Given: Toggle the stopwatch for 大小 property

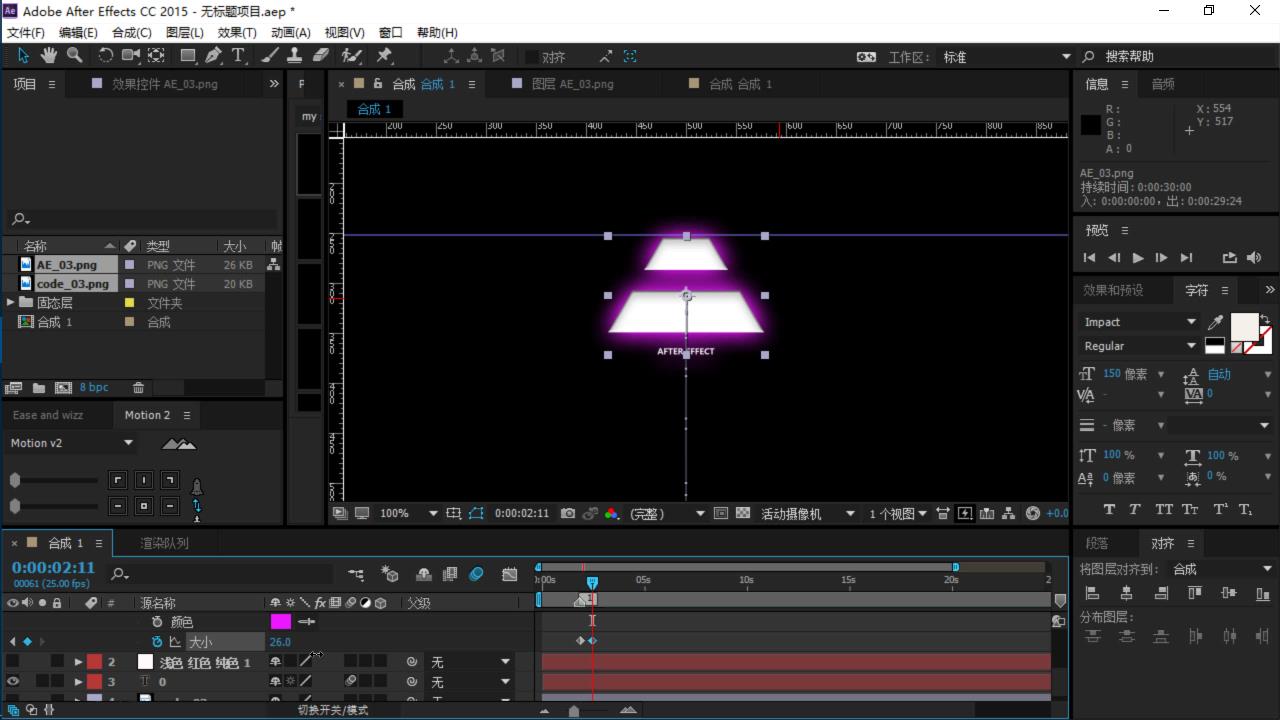Looking at the screenshot, I should click(157, 642).
